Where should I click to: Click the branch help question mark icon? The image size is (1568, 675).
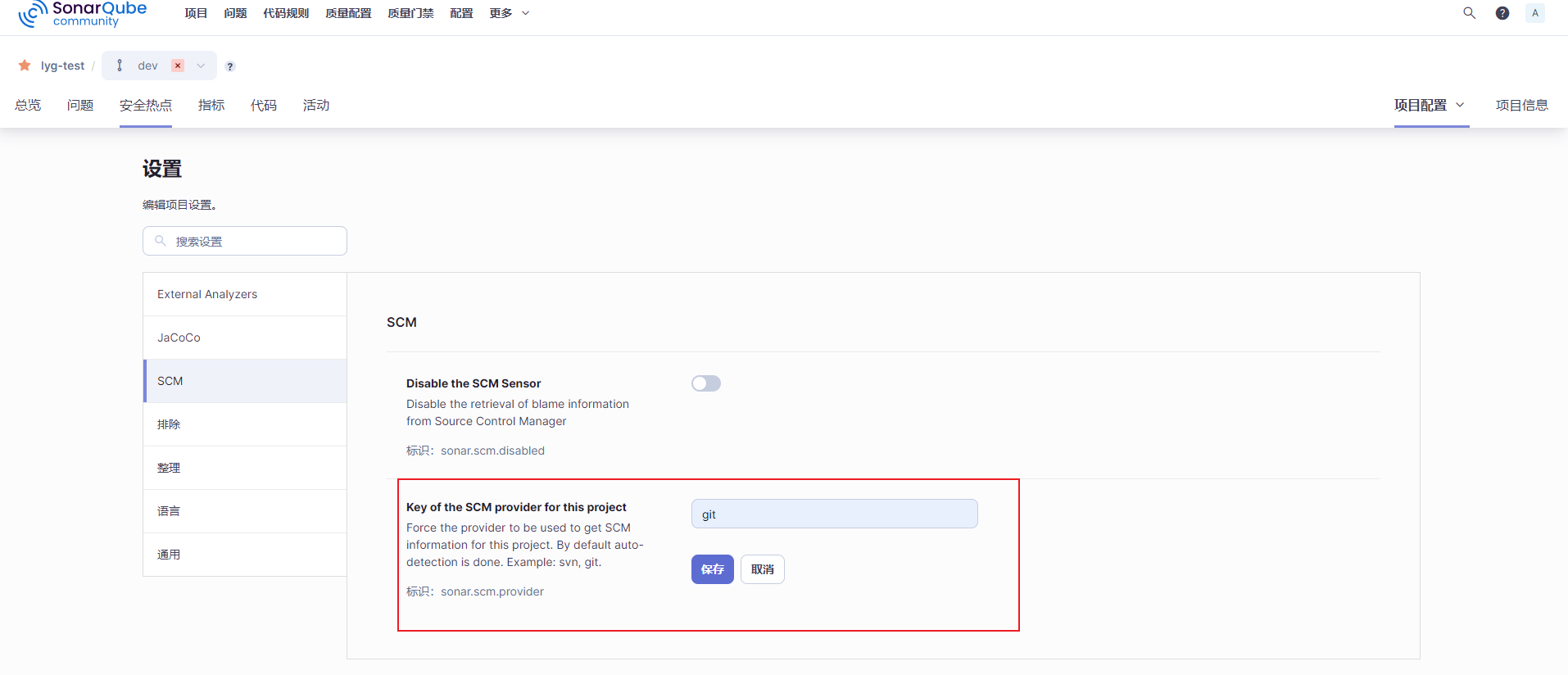230,66
